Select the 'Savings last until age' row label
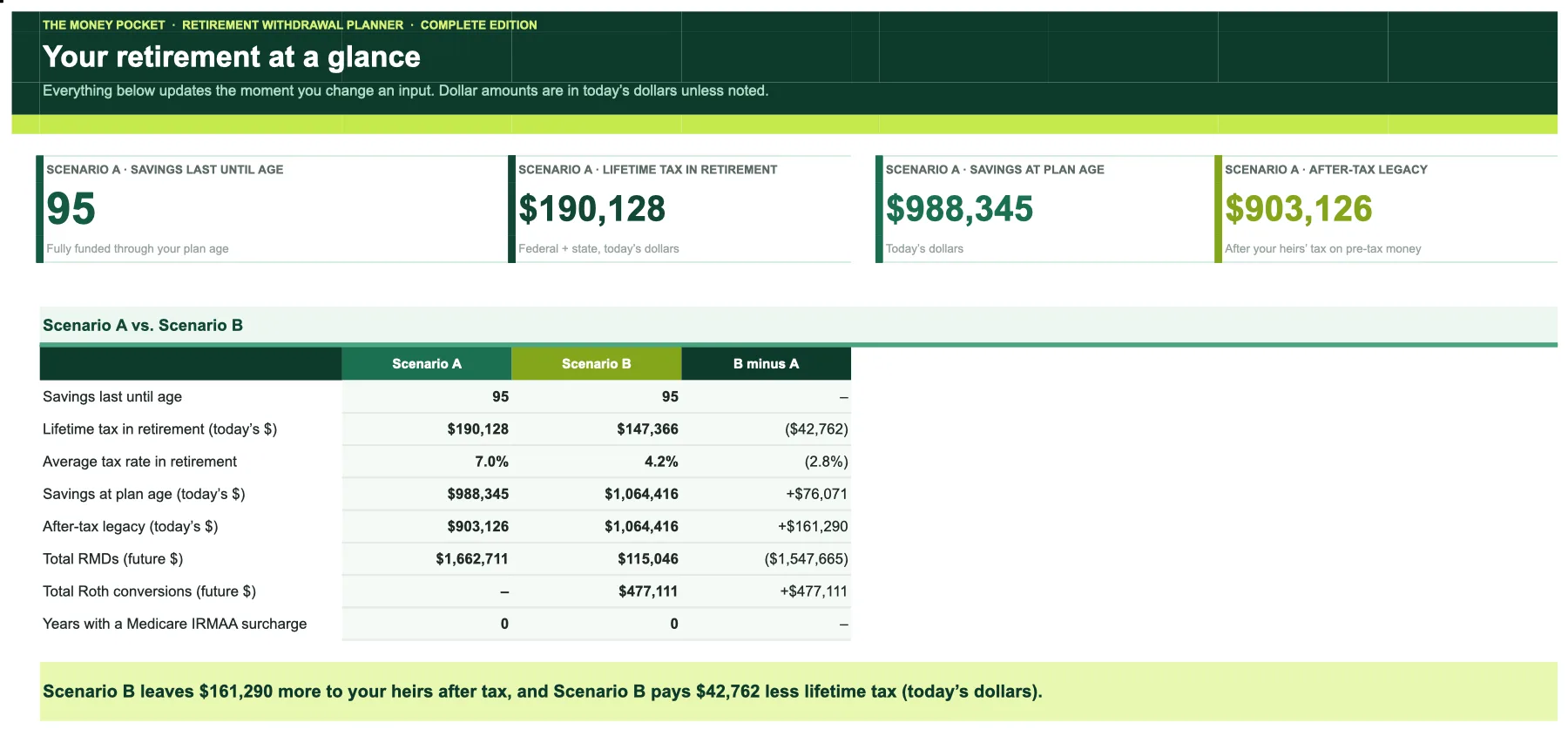 pyautogui.click(x=112, y=396)
